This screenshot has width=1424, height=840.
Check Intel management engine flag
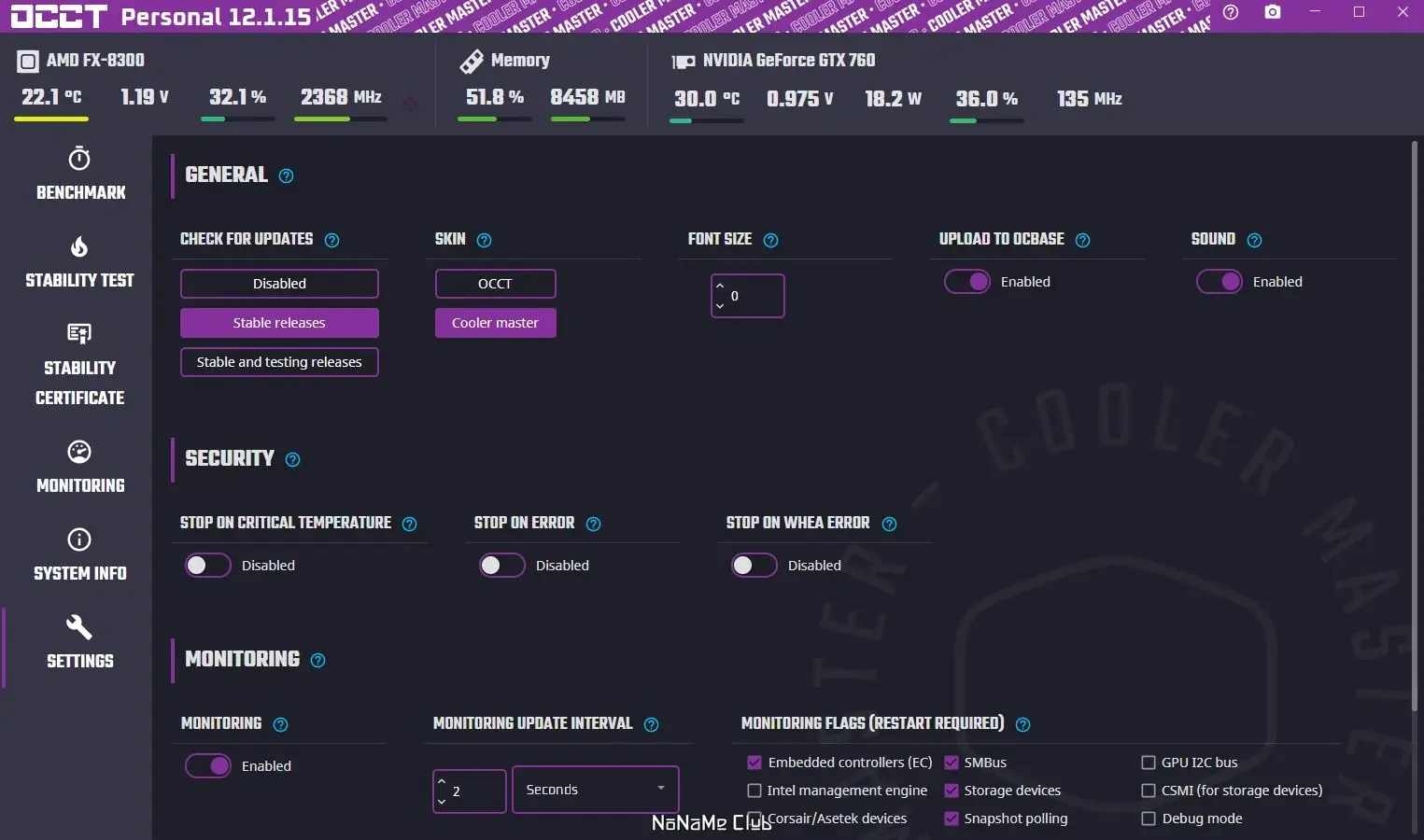tap(754, 791)
